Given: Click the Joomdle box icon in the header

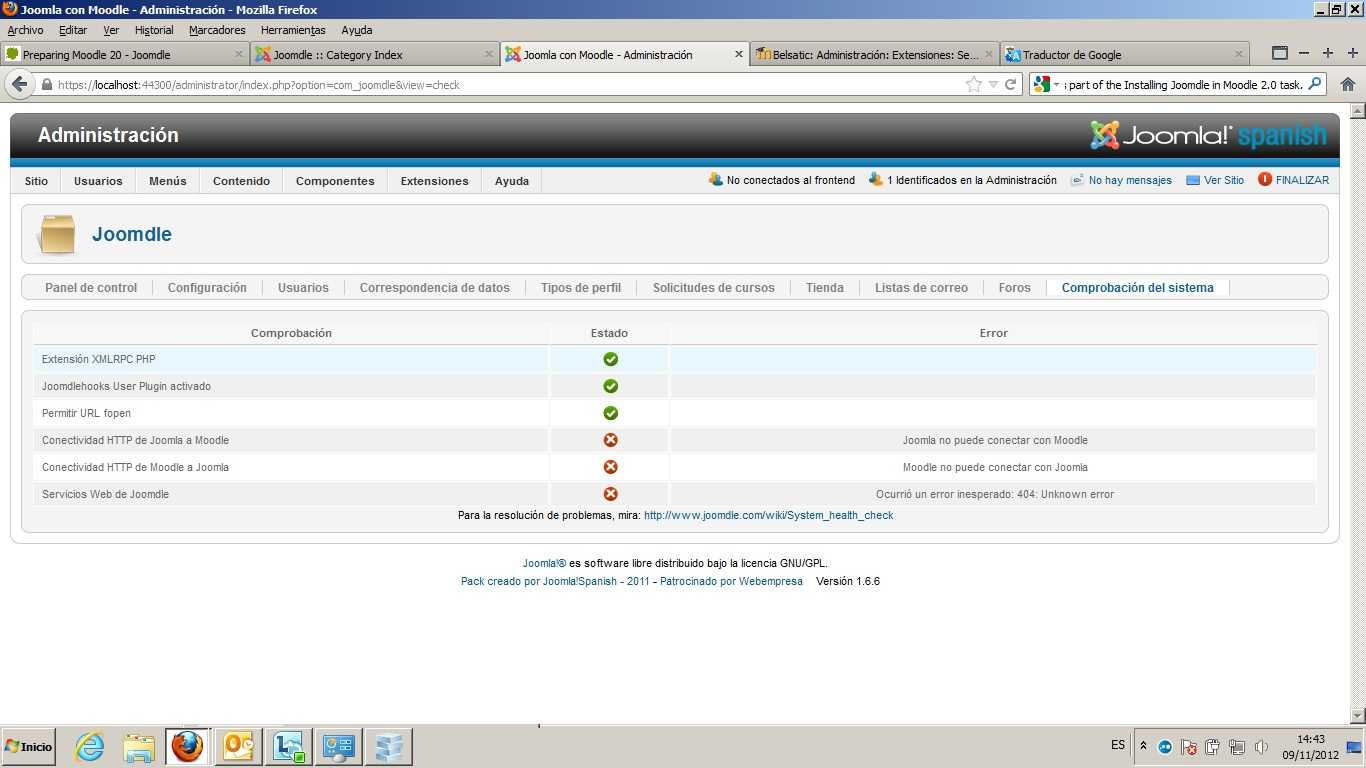Looking at the screenshot, I should point(56,234).
